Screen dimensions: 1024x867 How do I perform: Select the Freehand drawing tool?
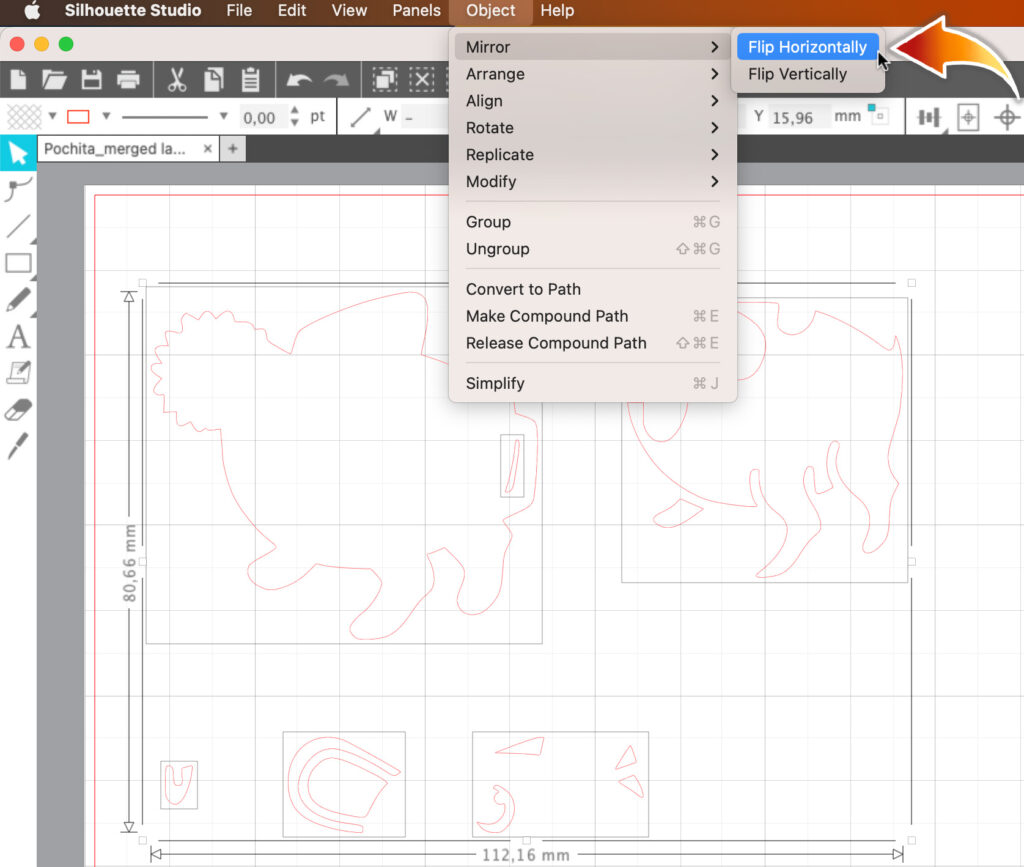[17, 298]
